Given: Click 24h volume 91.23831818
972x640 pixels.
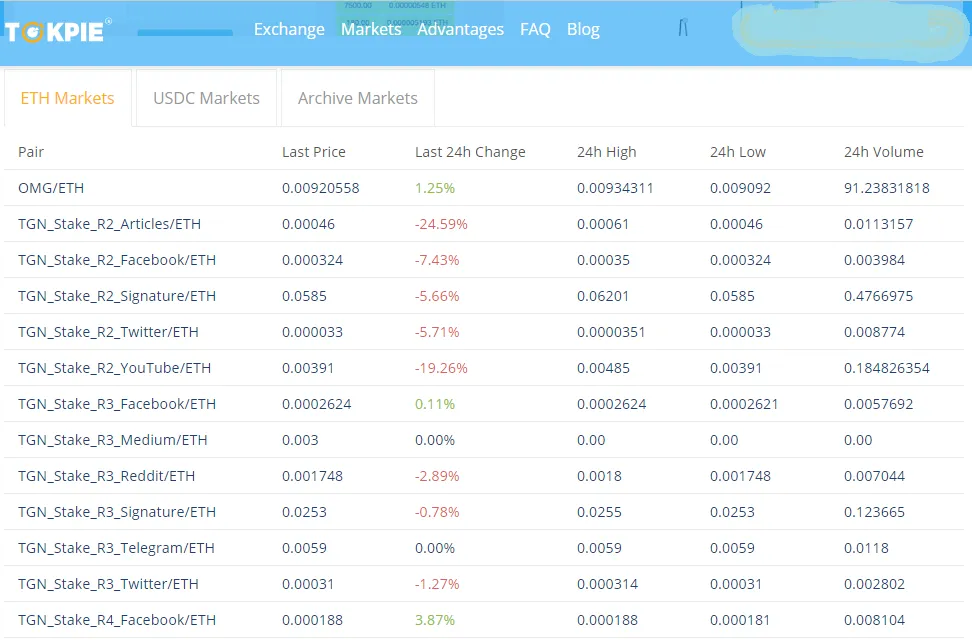Looking at the screenshot, I should (886, 188).
